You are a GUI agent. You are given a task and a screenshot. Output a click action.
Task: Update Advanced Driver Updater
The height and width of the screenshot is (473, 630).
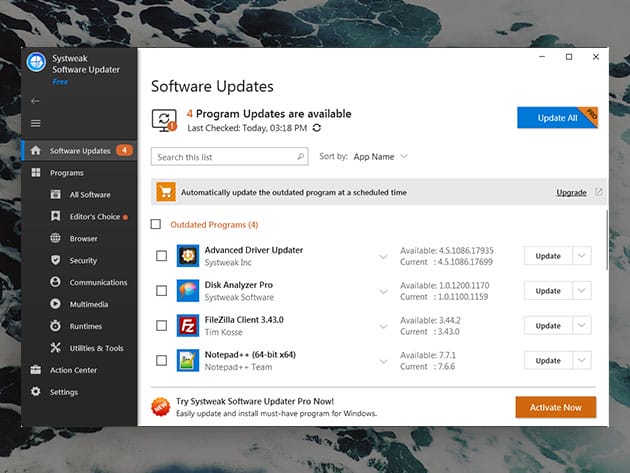tap(548, 256)
